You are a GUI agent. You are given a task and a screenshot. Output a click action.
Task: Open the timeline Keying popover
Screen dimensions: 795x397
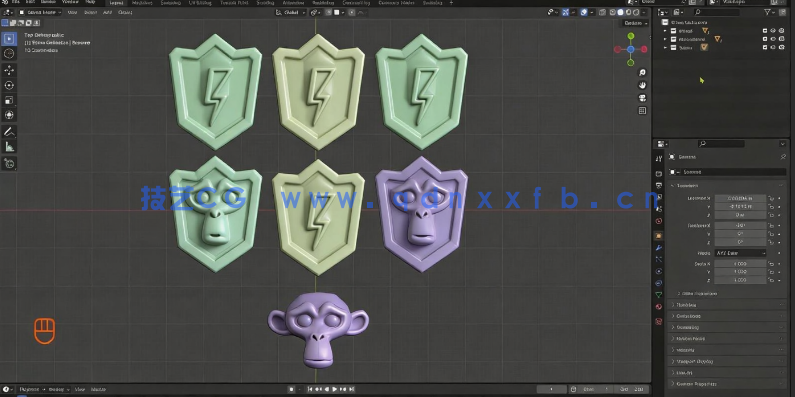coord(58,389)
